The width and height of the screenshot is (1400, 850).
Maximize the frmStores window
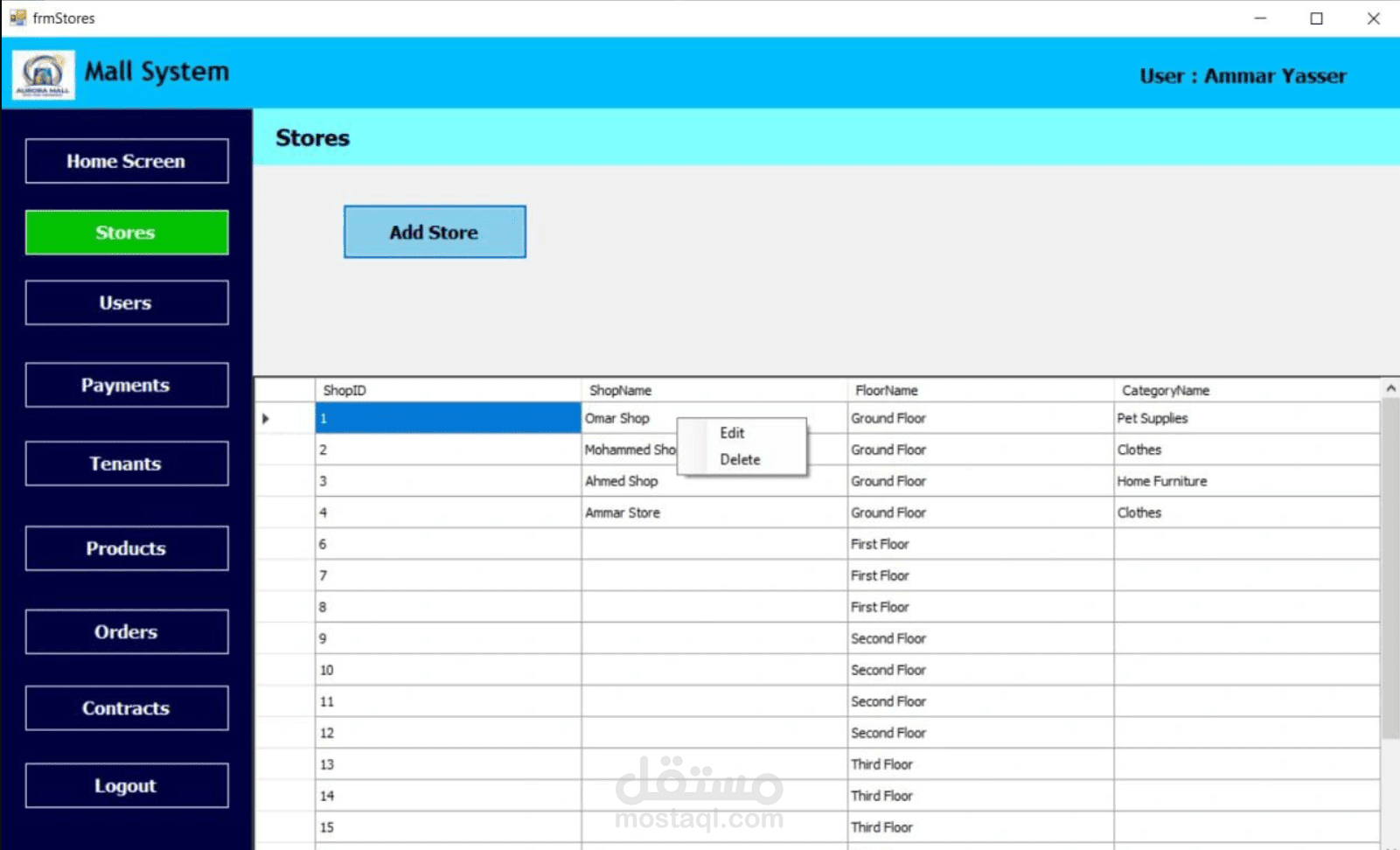point(1316,18)
